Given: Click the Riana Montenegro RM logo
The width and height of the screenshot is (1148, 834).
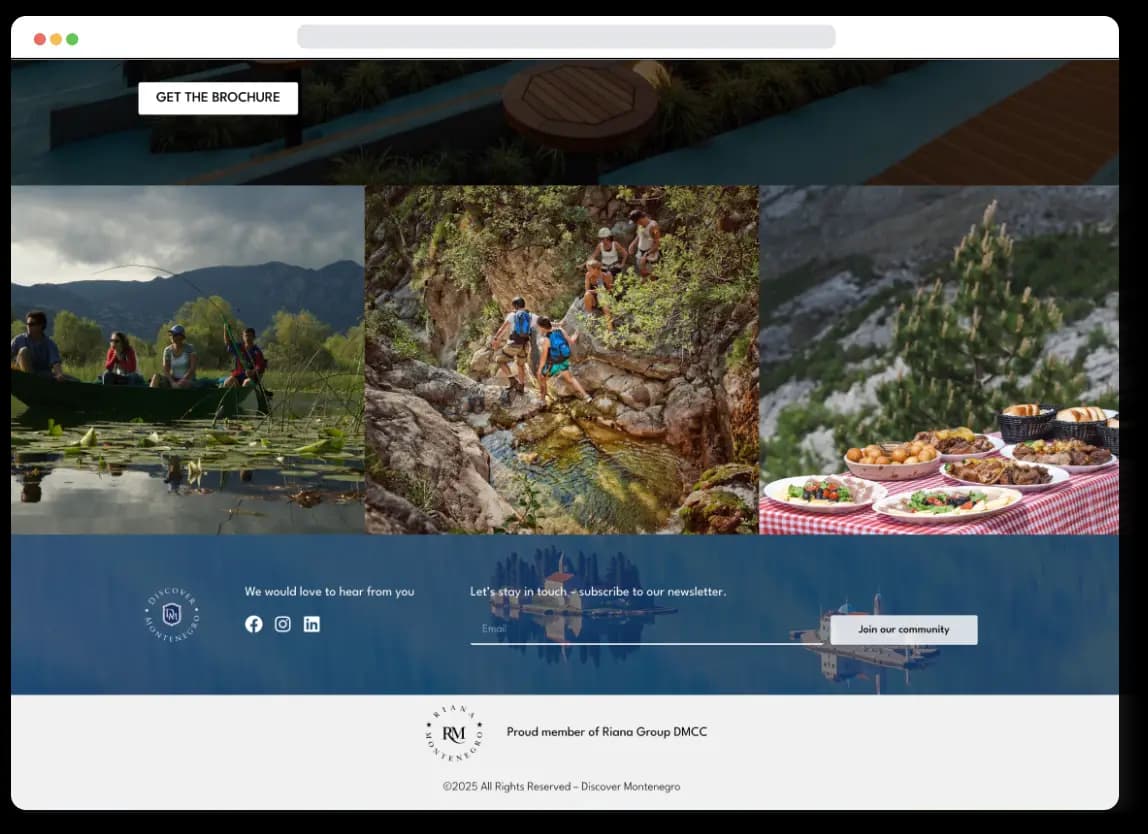Looking at the screenshot, I should coord(454,733).
